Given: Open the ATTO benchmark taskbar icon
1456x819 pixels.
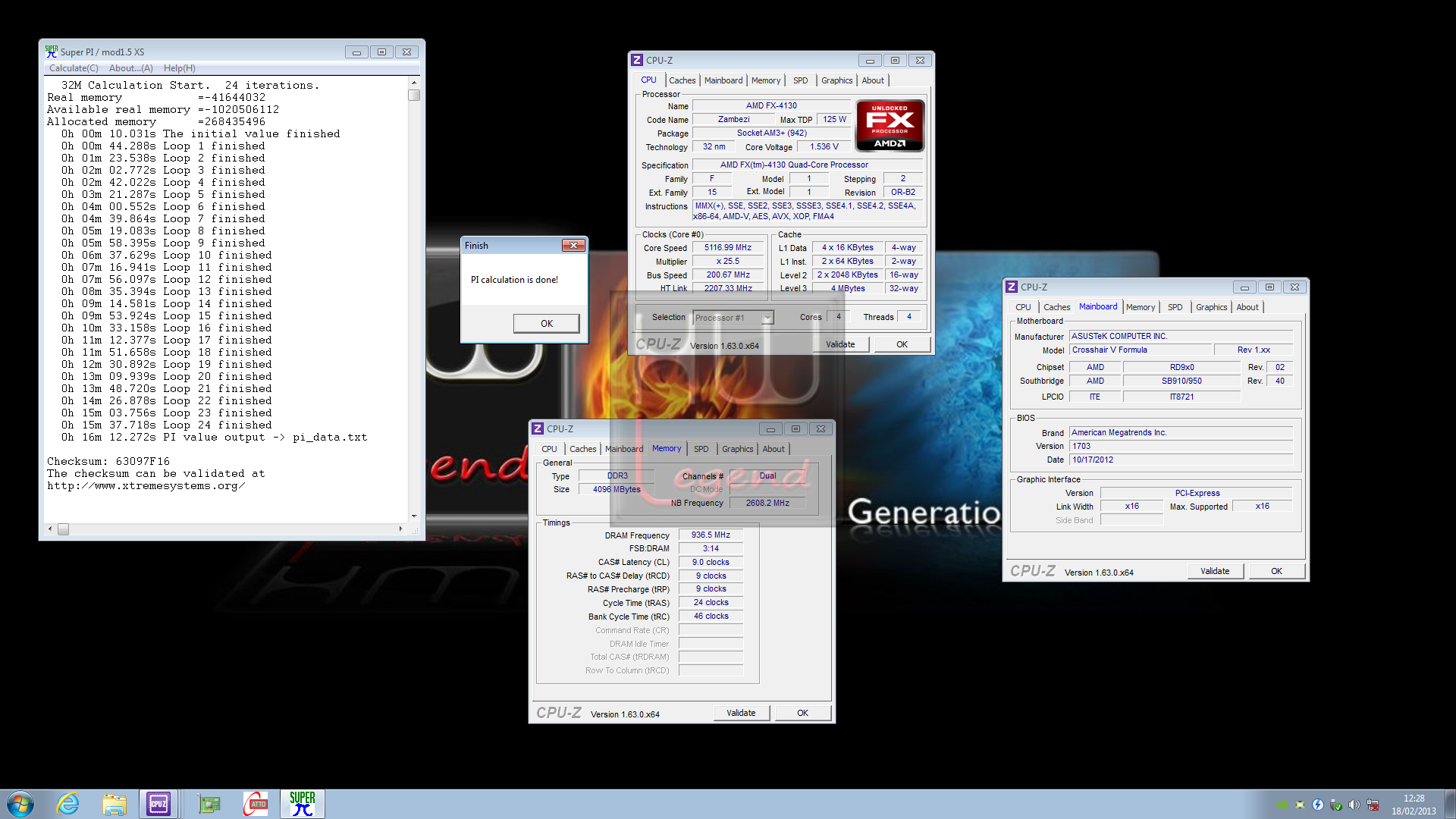Looking at the screenshot, I should [x=256, y=804].
